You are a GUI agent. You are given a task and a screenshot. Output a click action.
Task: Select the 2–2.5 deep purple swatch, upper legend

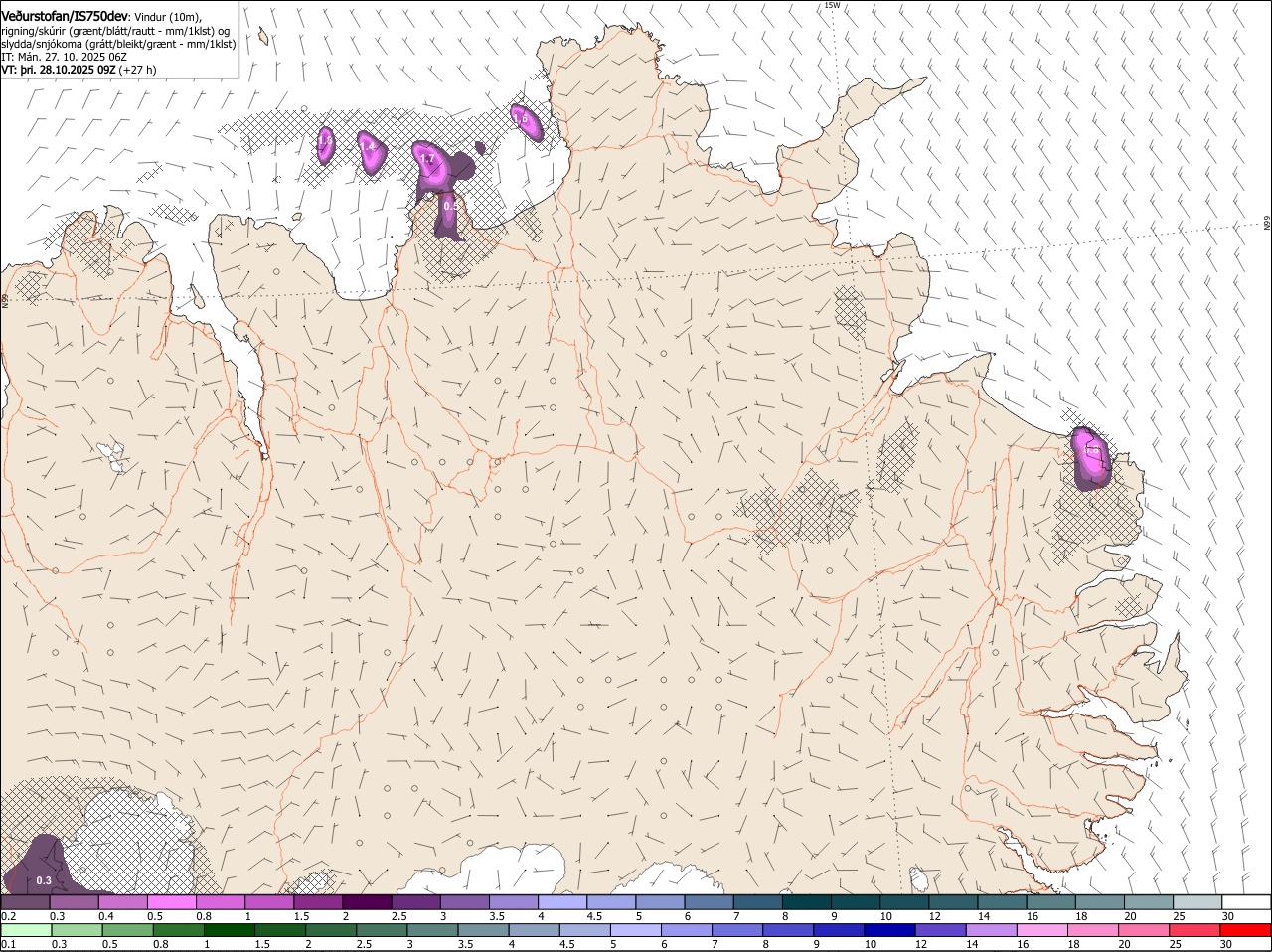[x=367, y=901]
